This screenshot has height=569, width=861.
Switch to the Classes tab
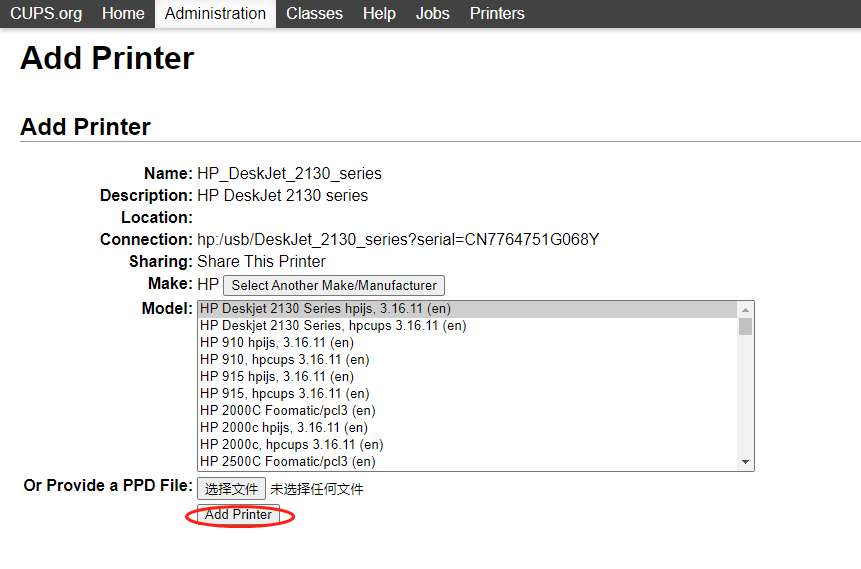coord(314,13)
